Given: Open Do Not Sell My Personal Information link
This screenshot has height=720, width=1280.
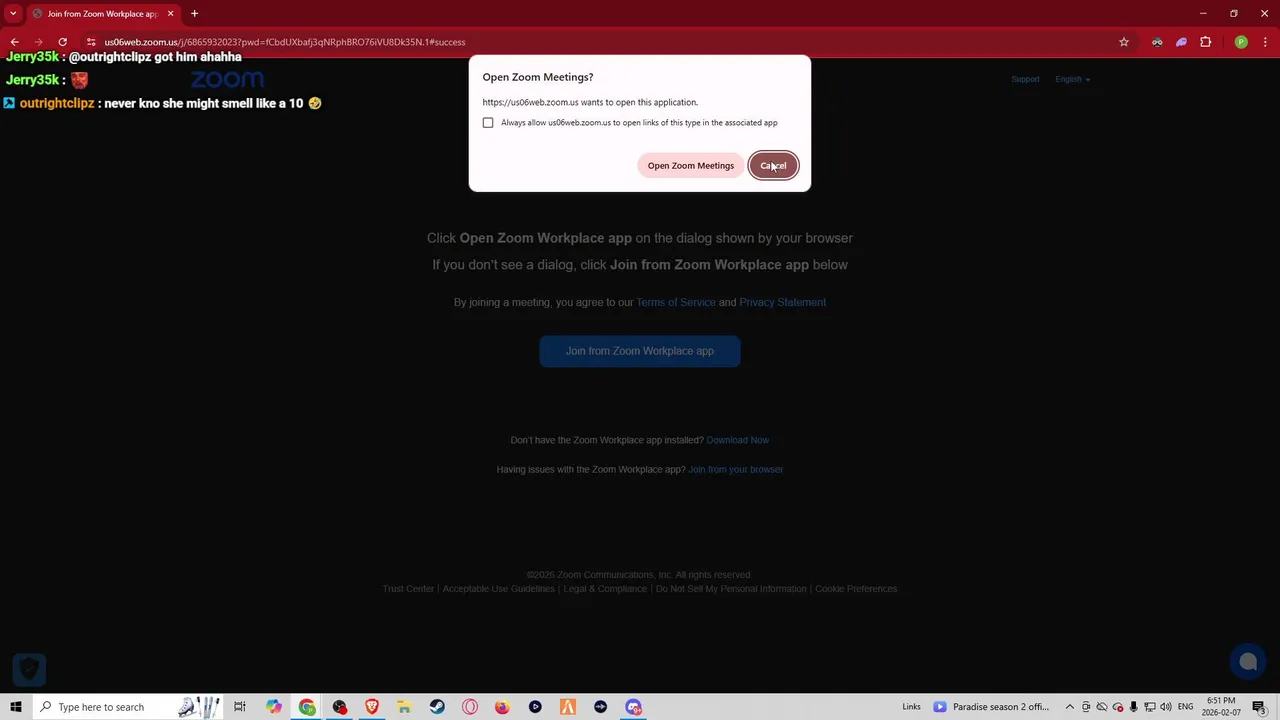Looking at the screenshot, I should 731,589.
